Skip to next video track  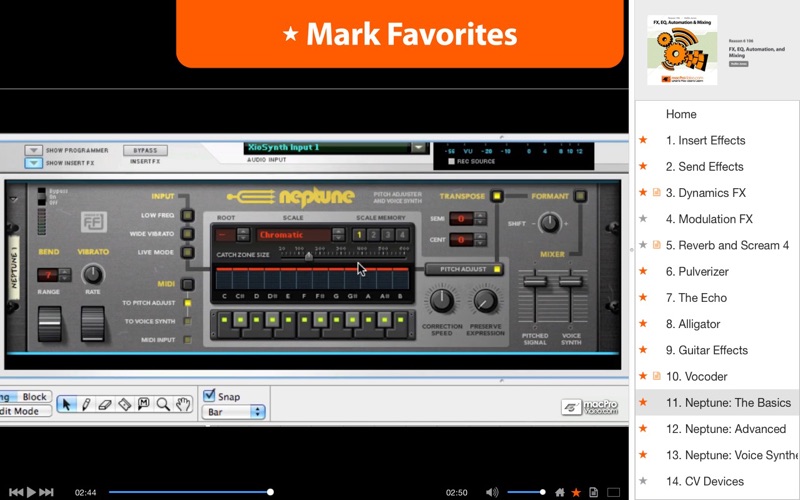click(46, 492)
